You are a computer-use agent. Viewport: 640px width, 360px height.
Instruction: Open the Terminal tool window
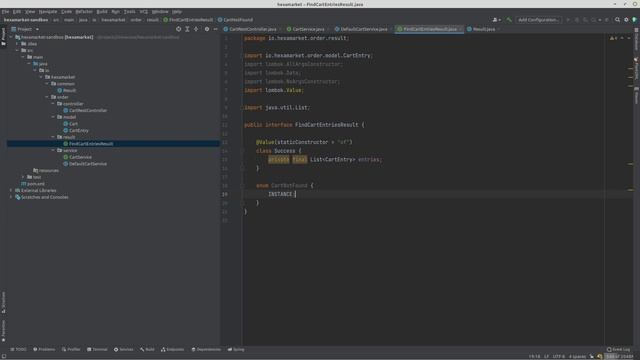pyautogui.click(x=97, y=349)
